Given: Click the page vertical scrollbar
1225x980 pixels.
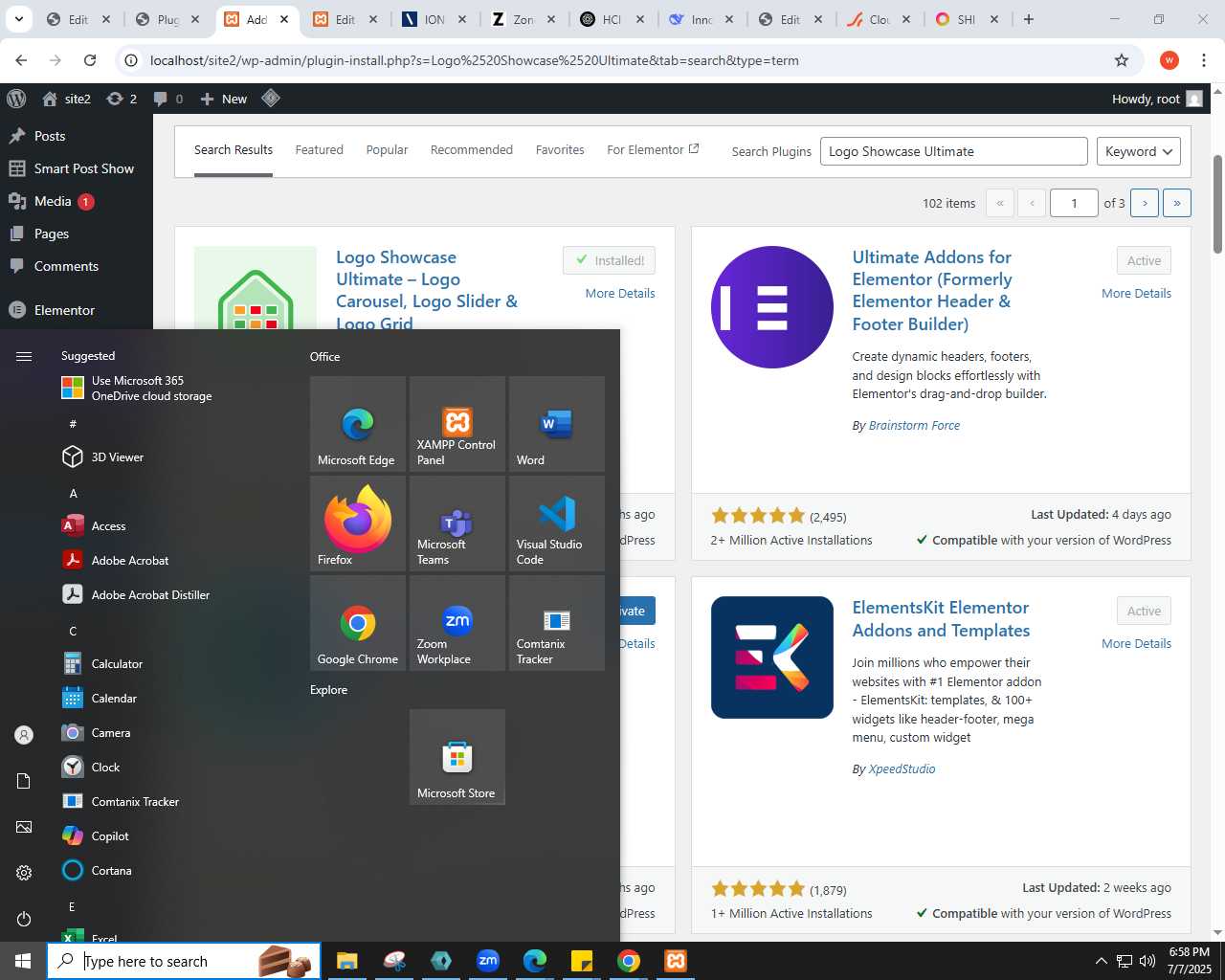Looking at the screenshot, I should 1217,205.
